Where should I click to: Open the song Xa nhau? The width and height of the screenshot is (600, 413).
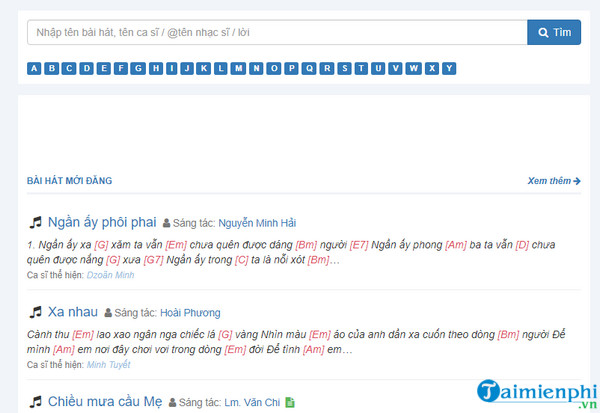click(x=73, y=312)
